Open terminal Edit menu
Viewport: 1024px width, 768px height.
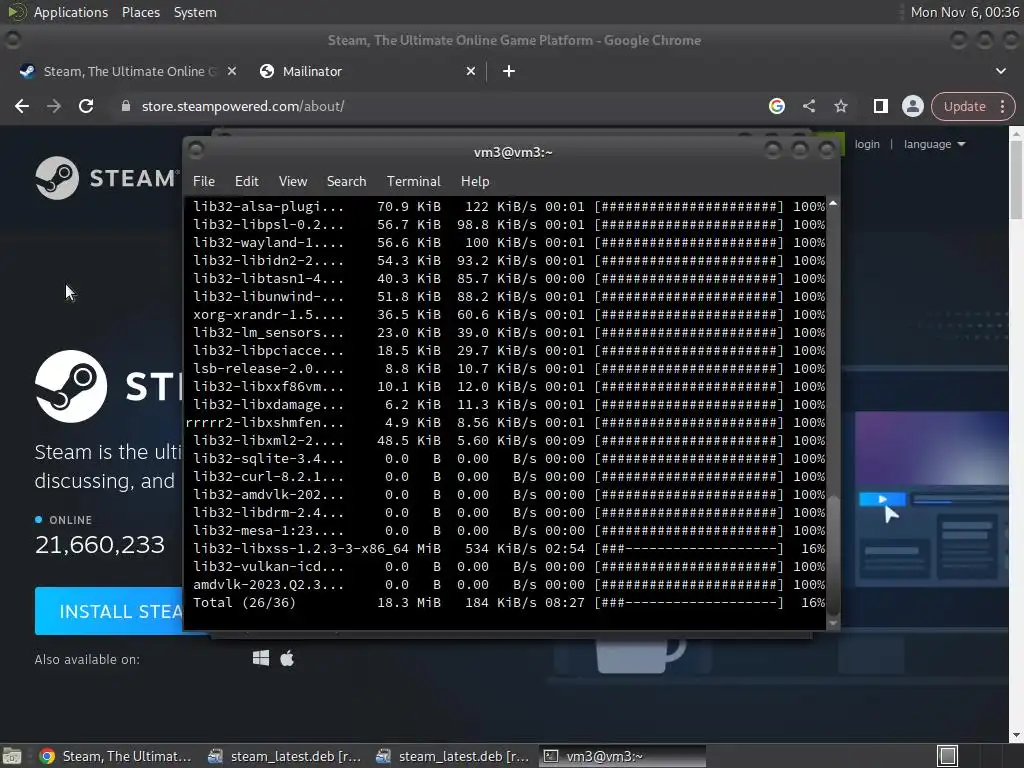(x=246, y=182)
